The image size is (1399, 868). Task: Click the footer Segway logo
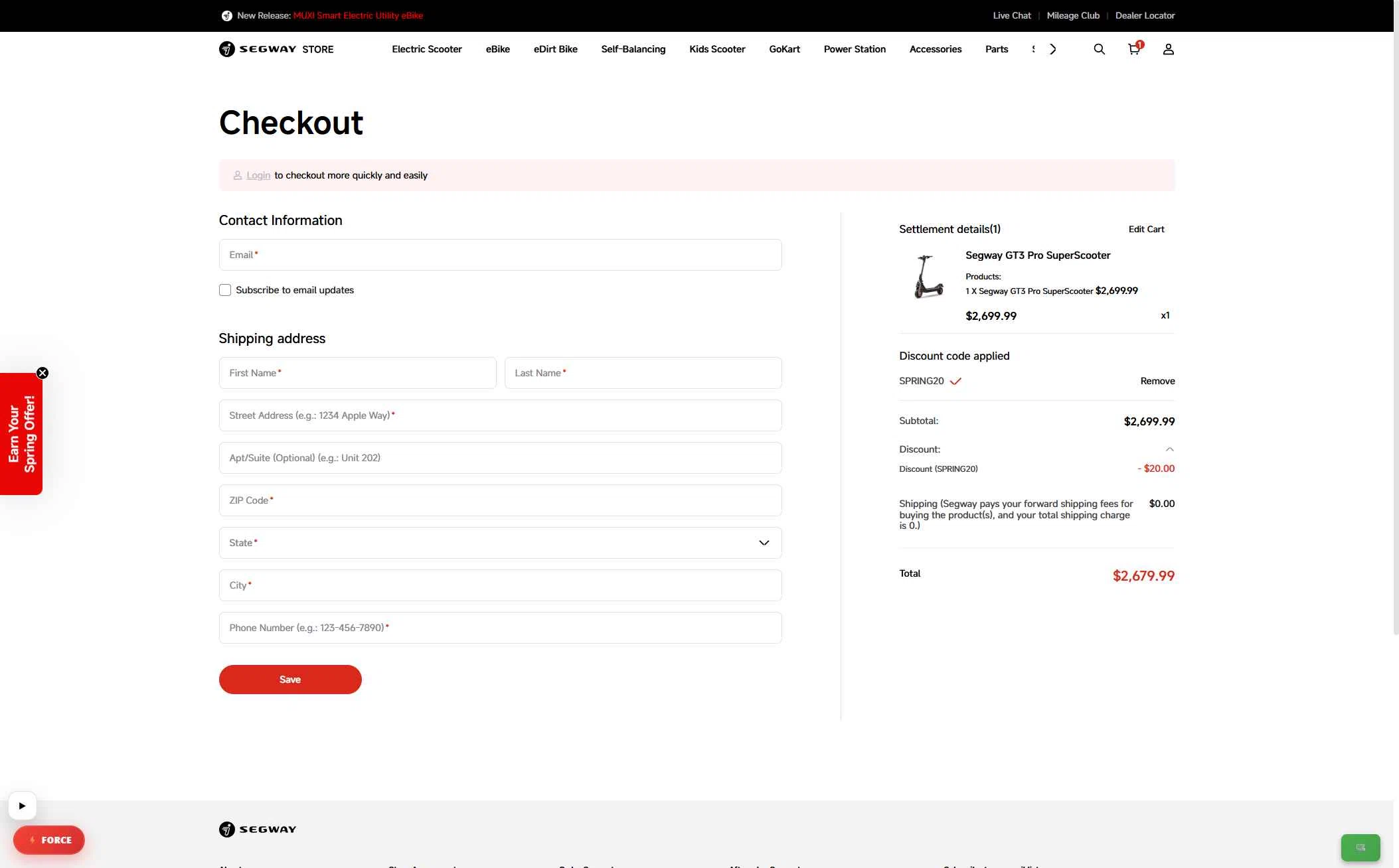tap(258, 830)
